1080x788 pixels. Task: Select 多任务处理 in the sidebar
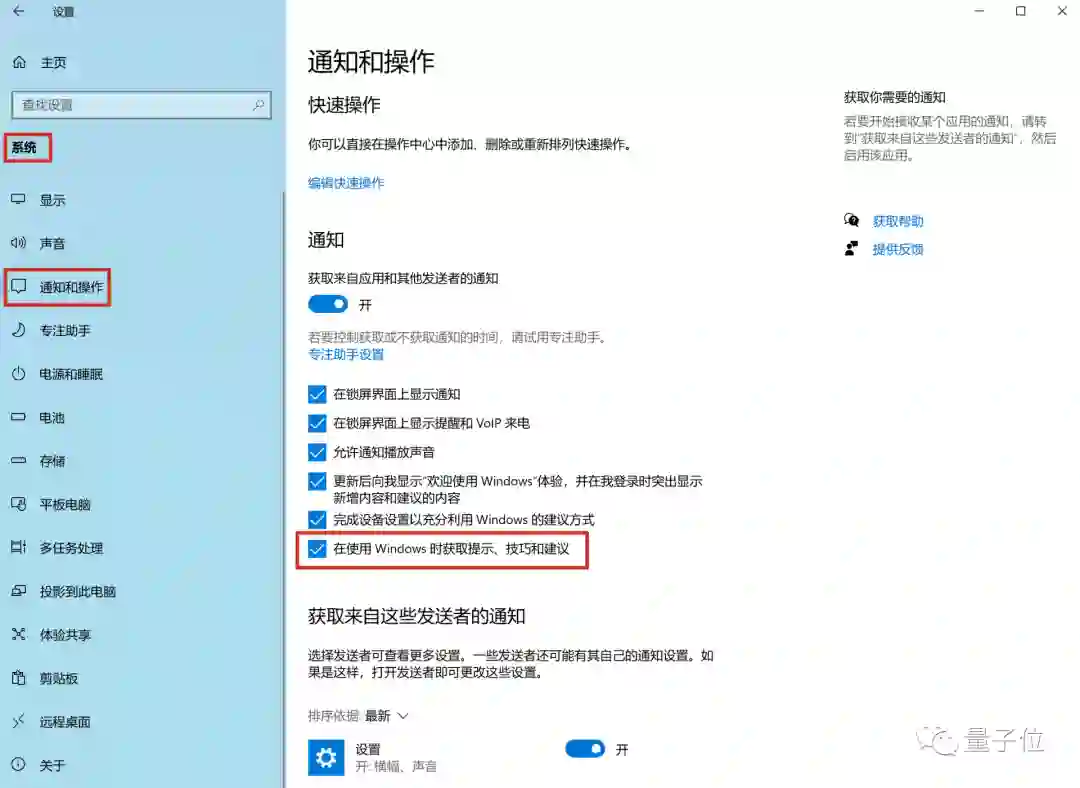click(x=71, y=547)
